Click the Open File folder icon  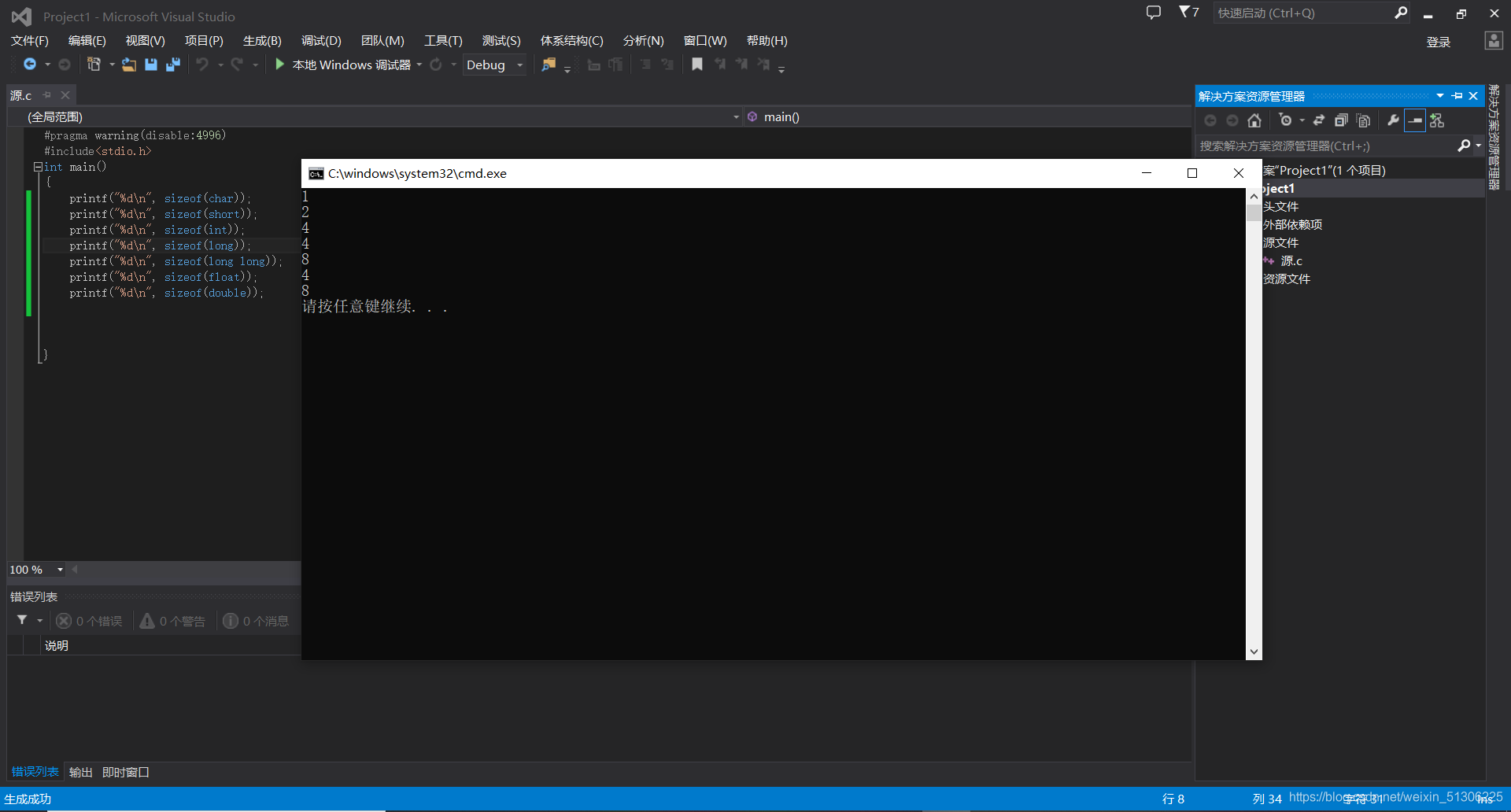(x=129, y=65)
